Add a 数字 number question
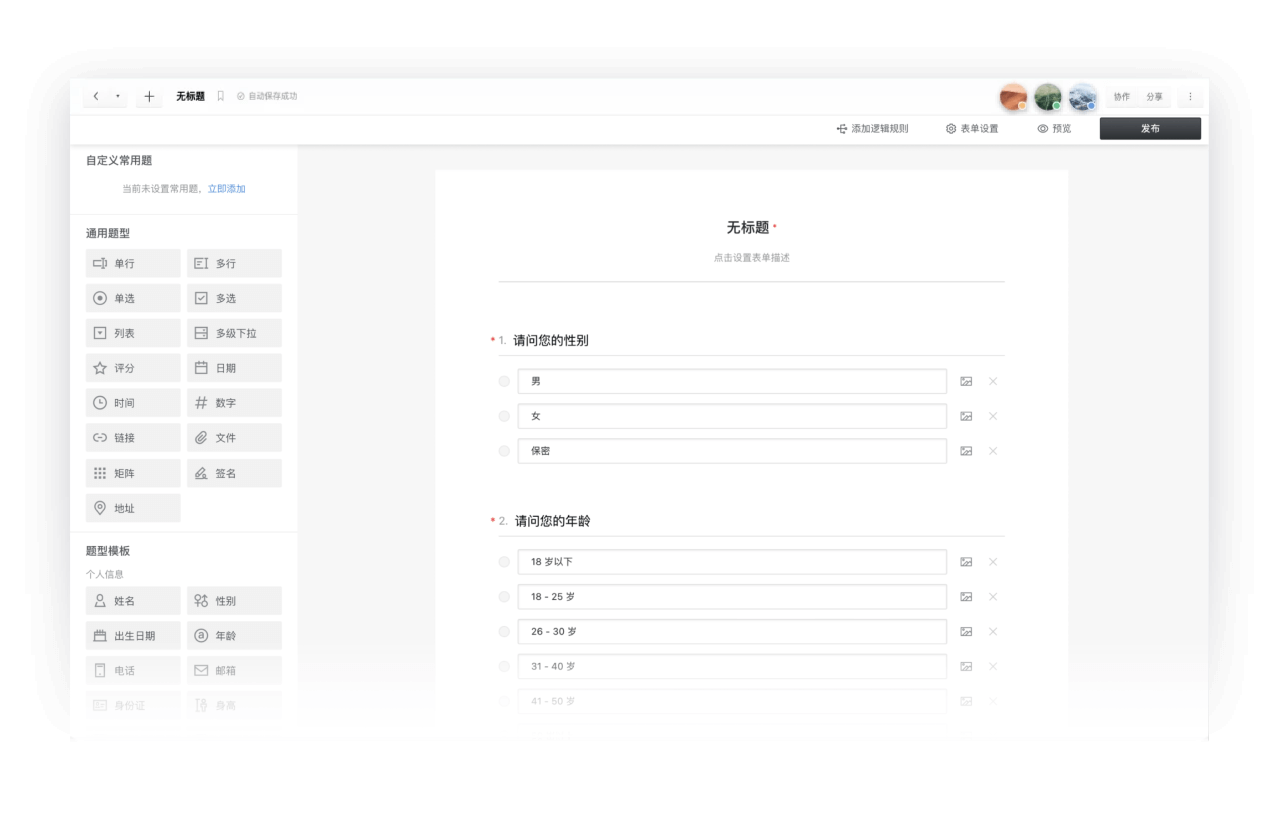The width and height of the screenshot is (1280, 820). [x=234, y=404]
